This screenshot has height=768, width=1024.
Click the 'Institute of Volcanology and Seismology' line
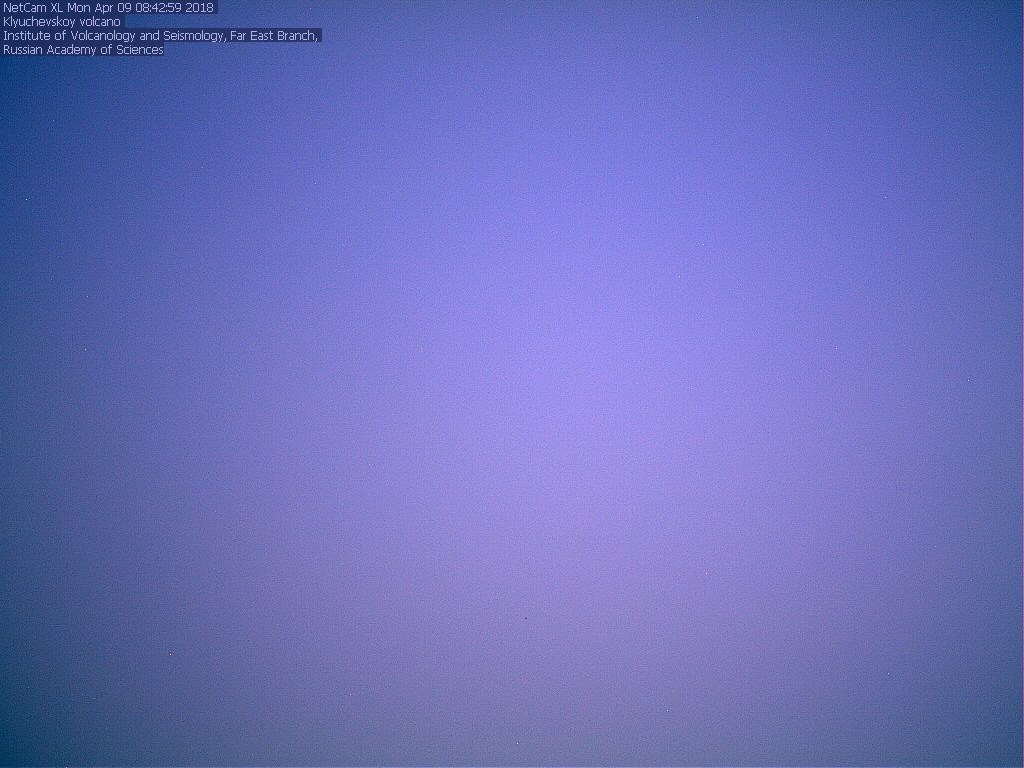pos(161,36)
